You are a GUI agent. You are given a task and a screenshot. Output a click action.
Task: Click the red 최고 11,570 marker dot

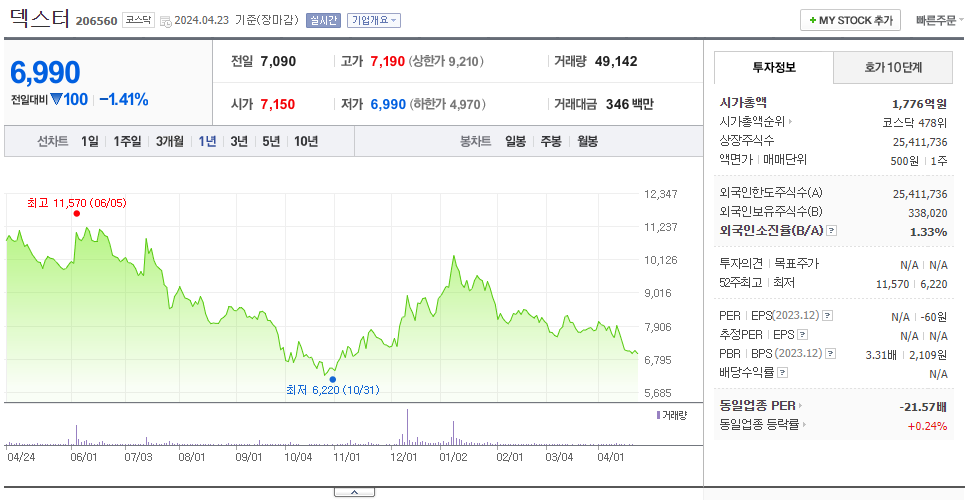[x=77, y=214]
